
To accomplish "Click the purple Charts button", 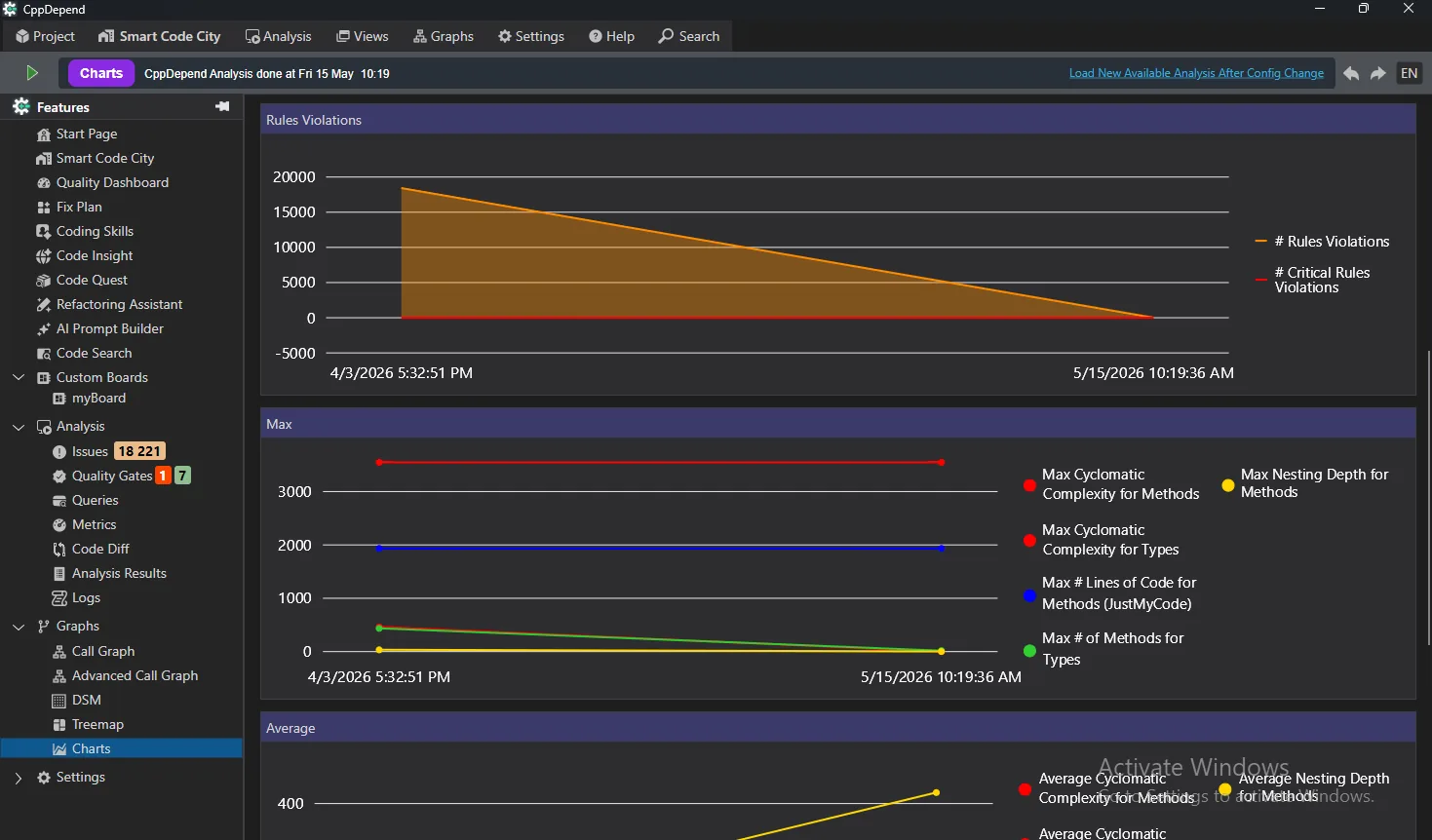I will point(101,73).
